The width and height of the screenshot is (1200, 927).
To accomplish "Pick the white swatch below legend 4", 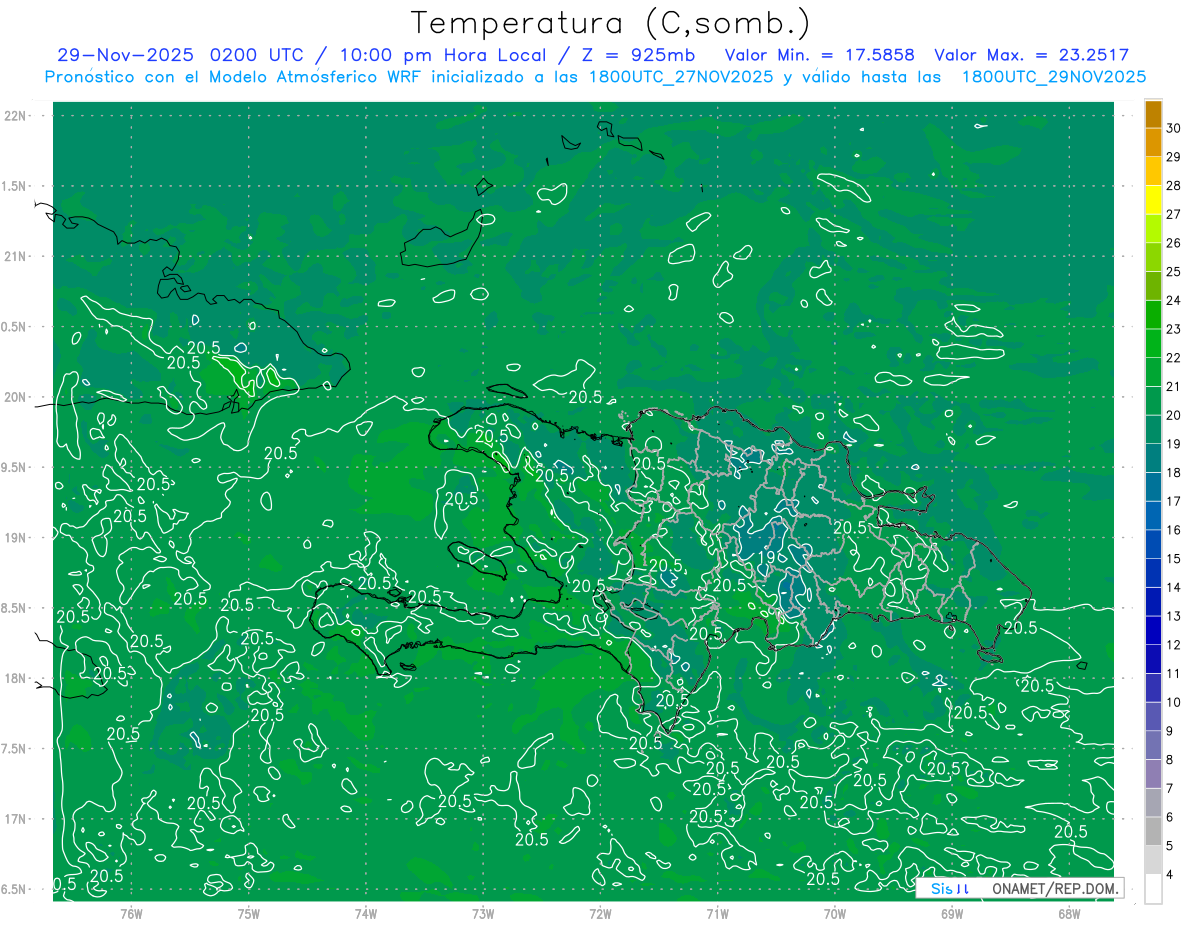I will (1153, 889).
